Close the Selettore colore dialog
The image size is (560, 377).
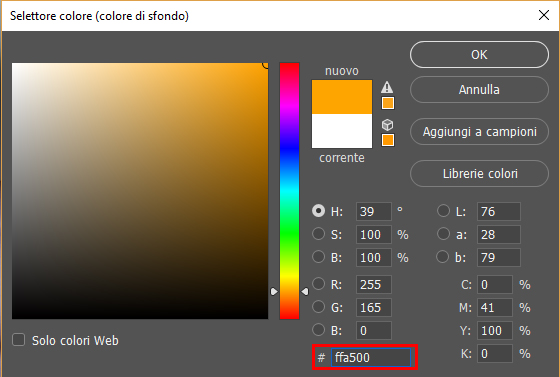[x=544, y=15]
